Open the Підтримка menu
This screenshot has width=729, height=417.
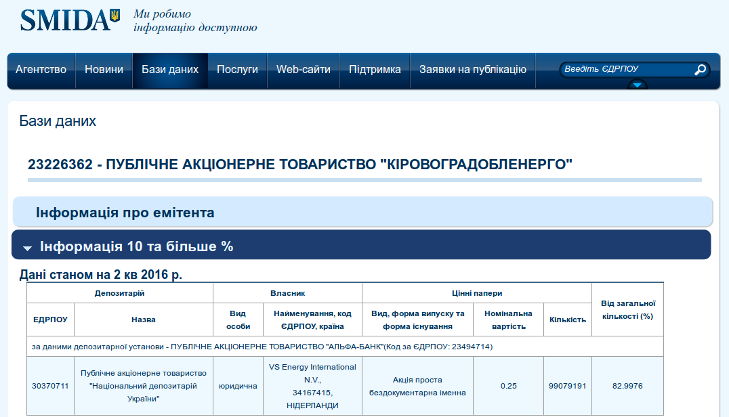tap(375, 70)
